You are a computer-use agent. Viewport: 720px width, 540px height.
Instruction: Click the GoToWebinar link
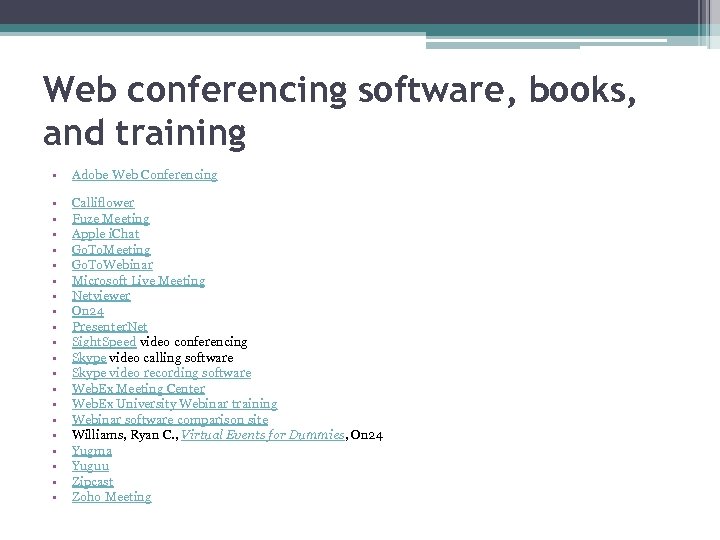click(x=112, y=265)
